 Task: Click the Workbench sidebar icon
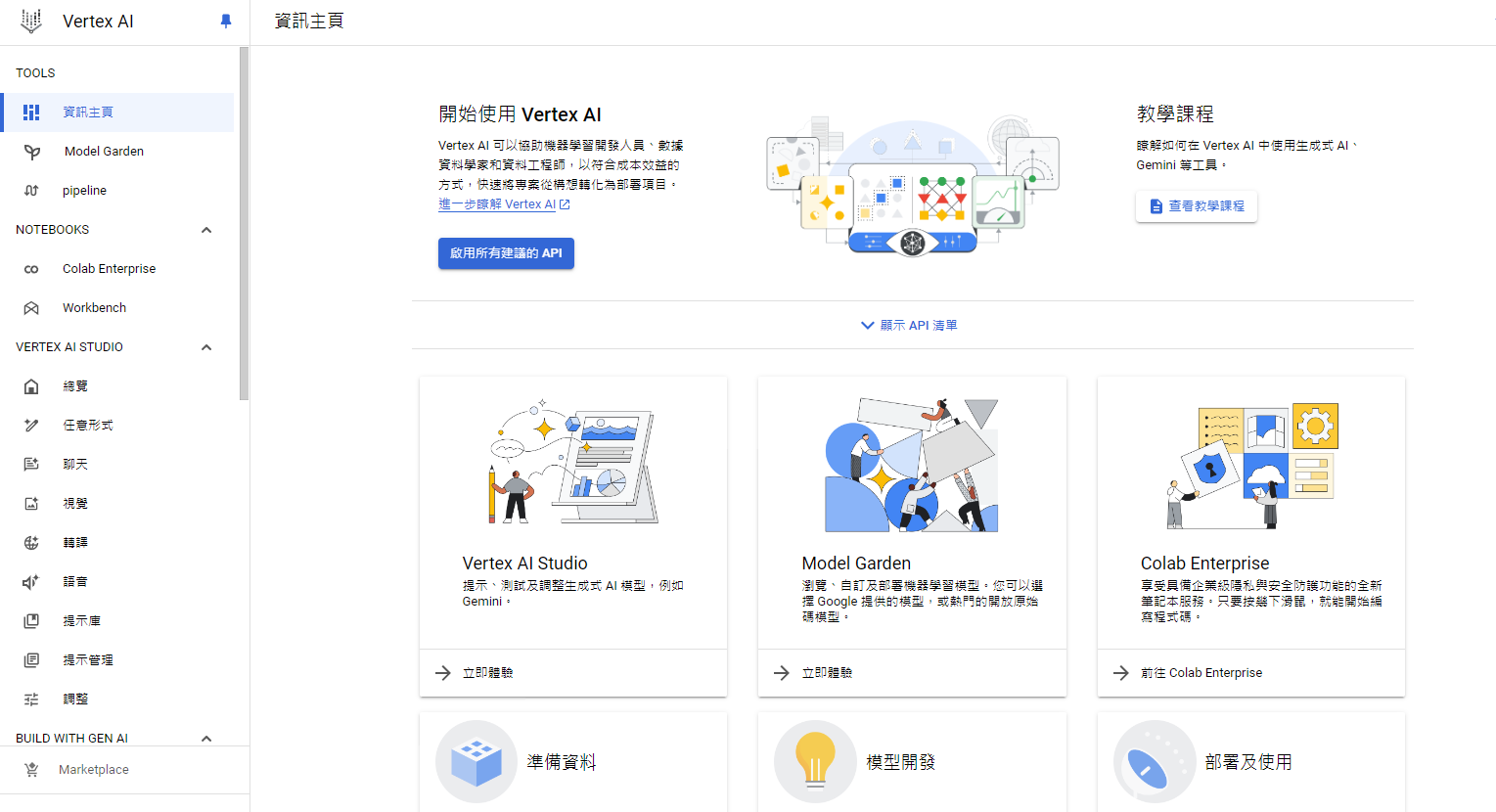pos(31,308)
